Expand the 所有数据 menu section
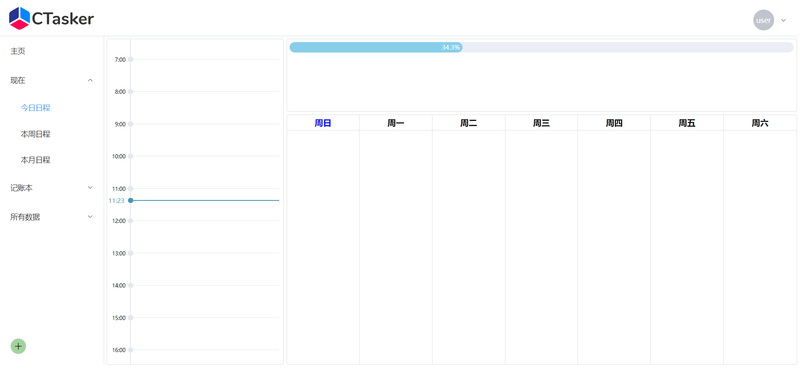 tap(52, 217)
